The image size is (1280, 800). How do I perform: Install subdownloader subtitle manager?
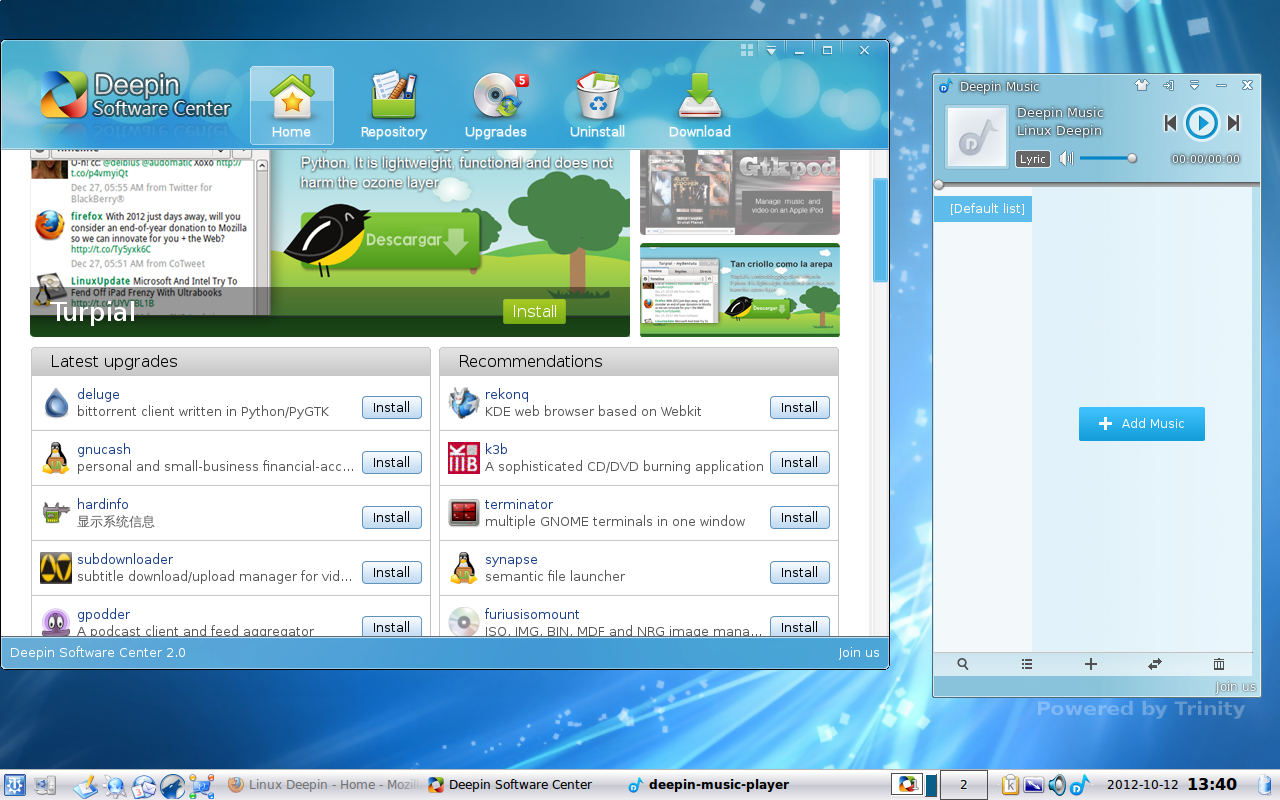point(391,572)
